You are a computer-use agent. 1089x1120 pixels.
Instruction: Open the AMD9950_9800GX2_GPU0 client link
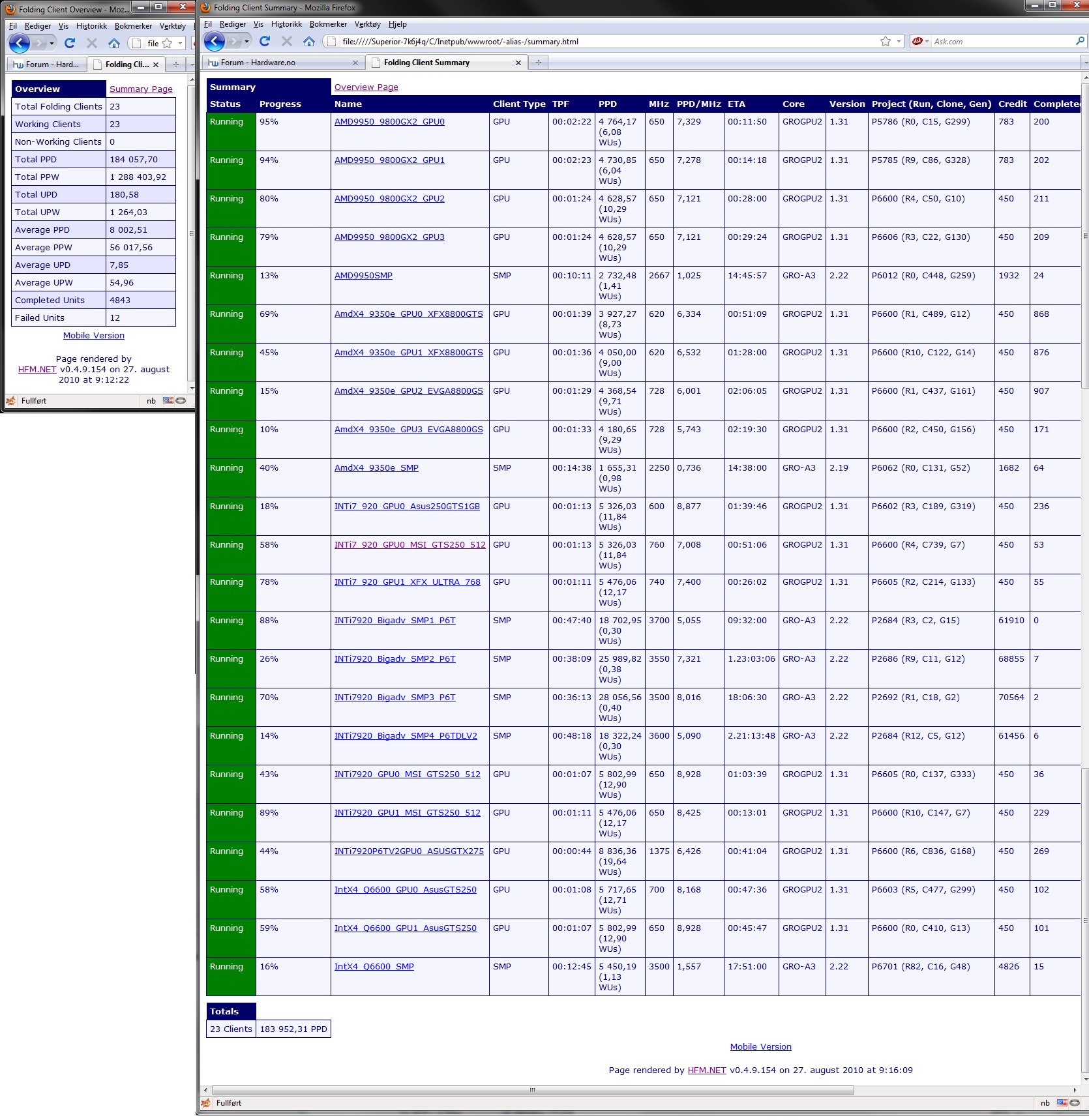click(389, 121)
